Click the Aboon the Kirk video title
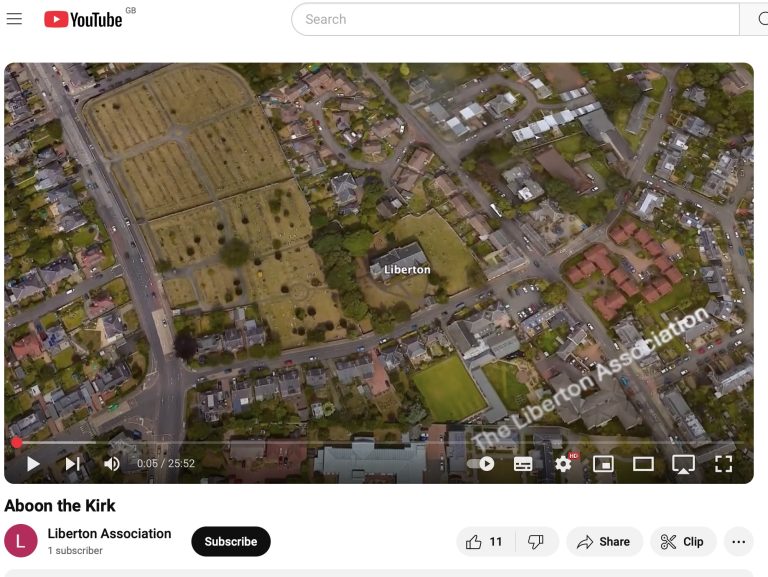Viewport: 768px width, 577px height. pyautogui.click(x=60, y=505)
